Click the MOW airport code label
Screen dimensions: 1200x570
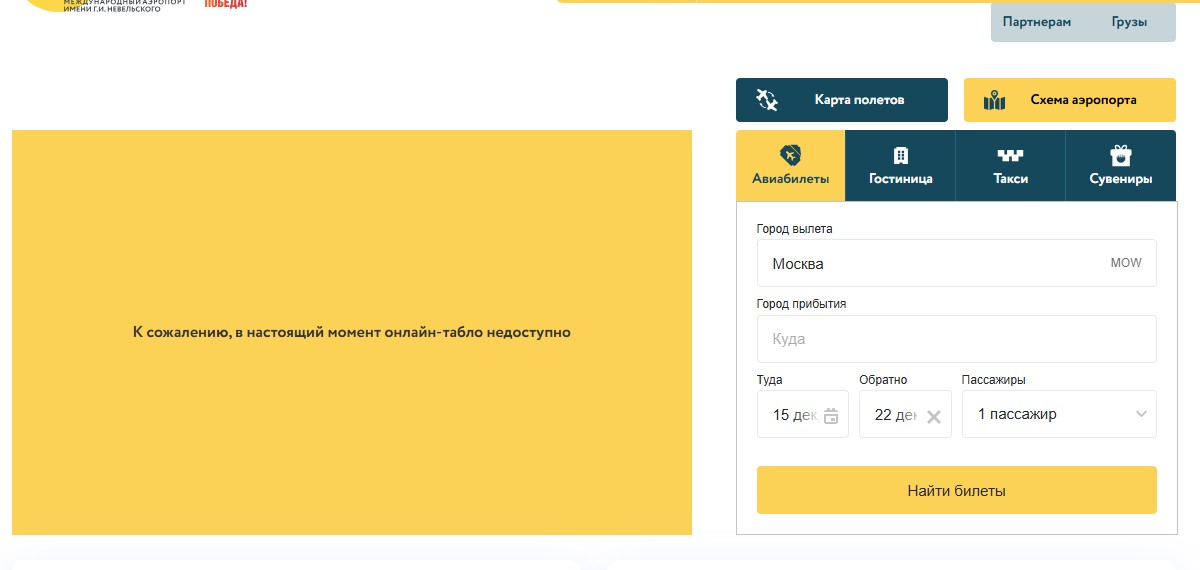[1125, 264]
